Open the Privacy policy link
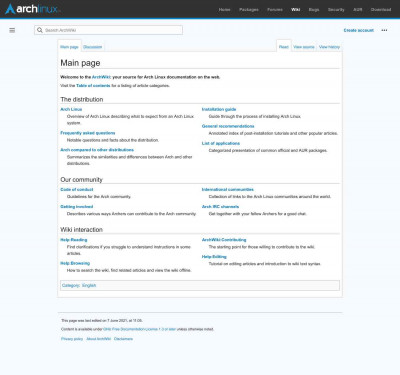The image size is (400, 375). (x=72, y=339)
